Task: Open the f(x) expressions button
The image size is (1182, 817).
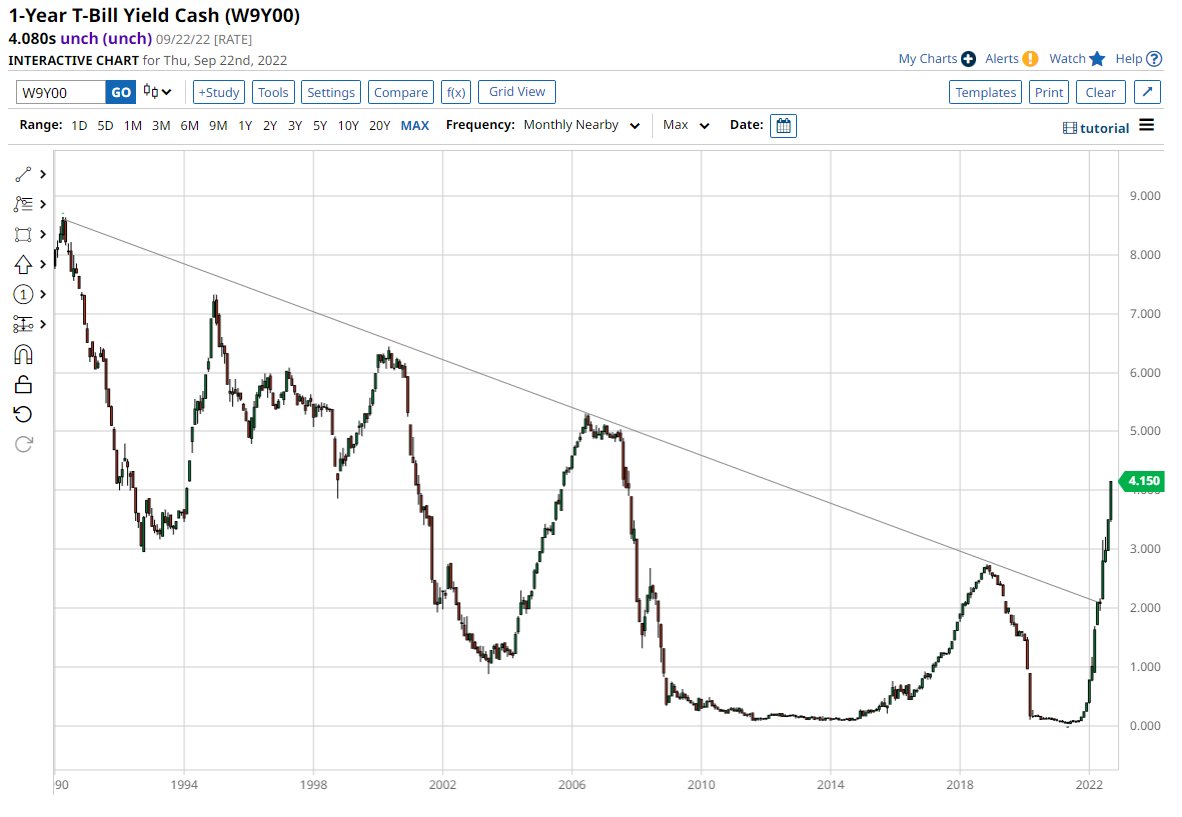Action: coord(456,92)
